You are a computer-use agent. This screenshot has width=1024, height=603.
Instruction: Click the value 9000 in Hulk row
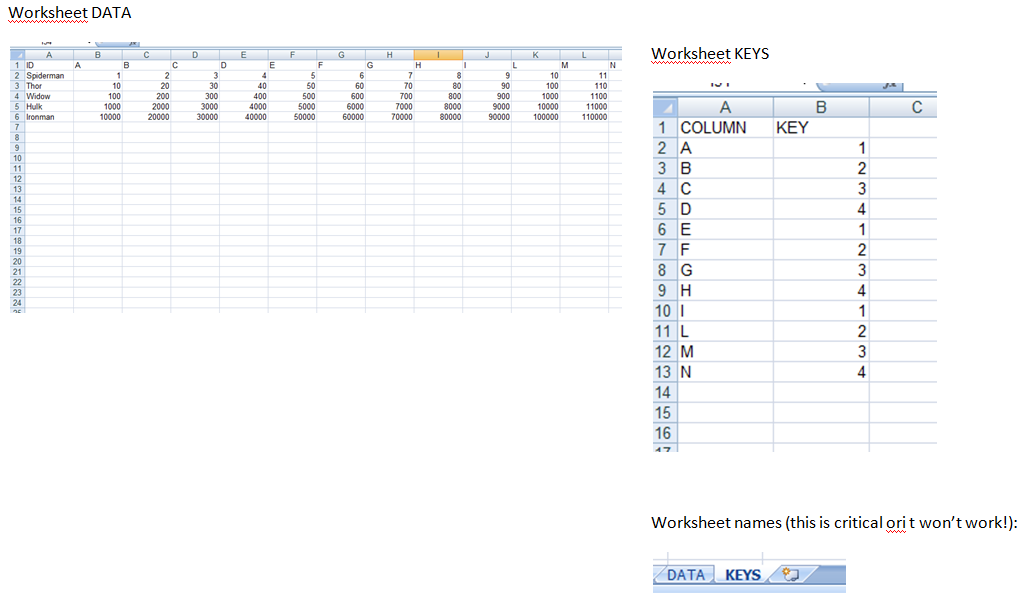tap(487, 106)
